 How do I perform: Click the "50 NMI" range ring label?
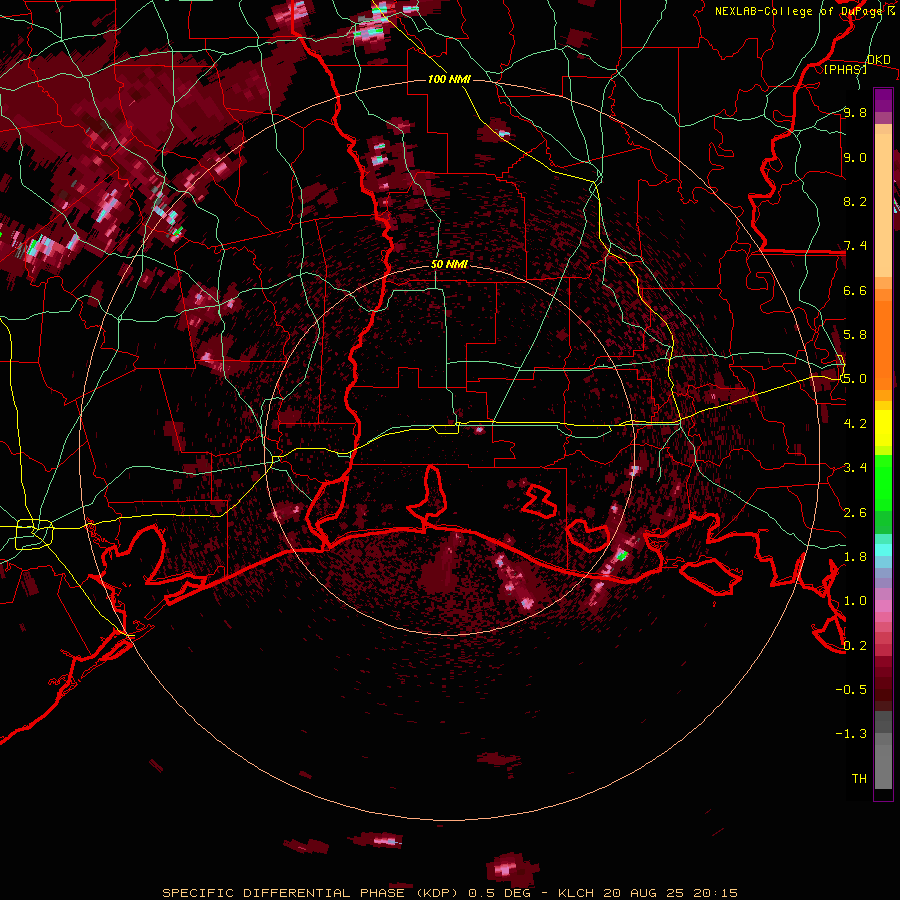pyautogui.click(x=449, y=264)
